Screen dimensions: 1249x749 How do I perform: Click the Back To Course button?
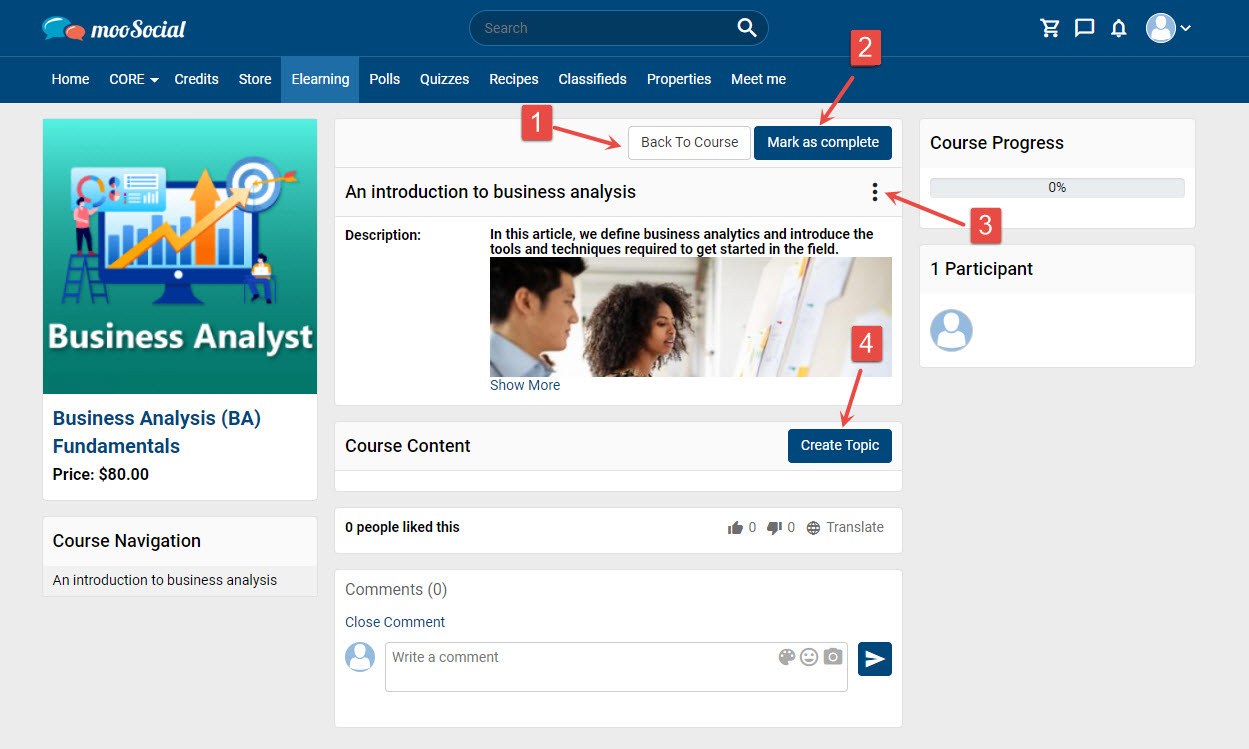click(x=689, y=142)
